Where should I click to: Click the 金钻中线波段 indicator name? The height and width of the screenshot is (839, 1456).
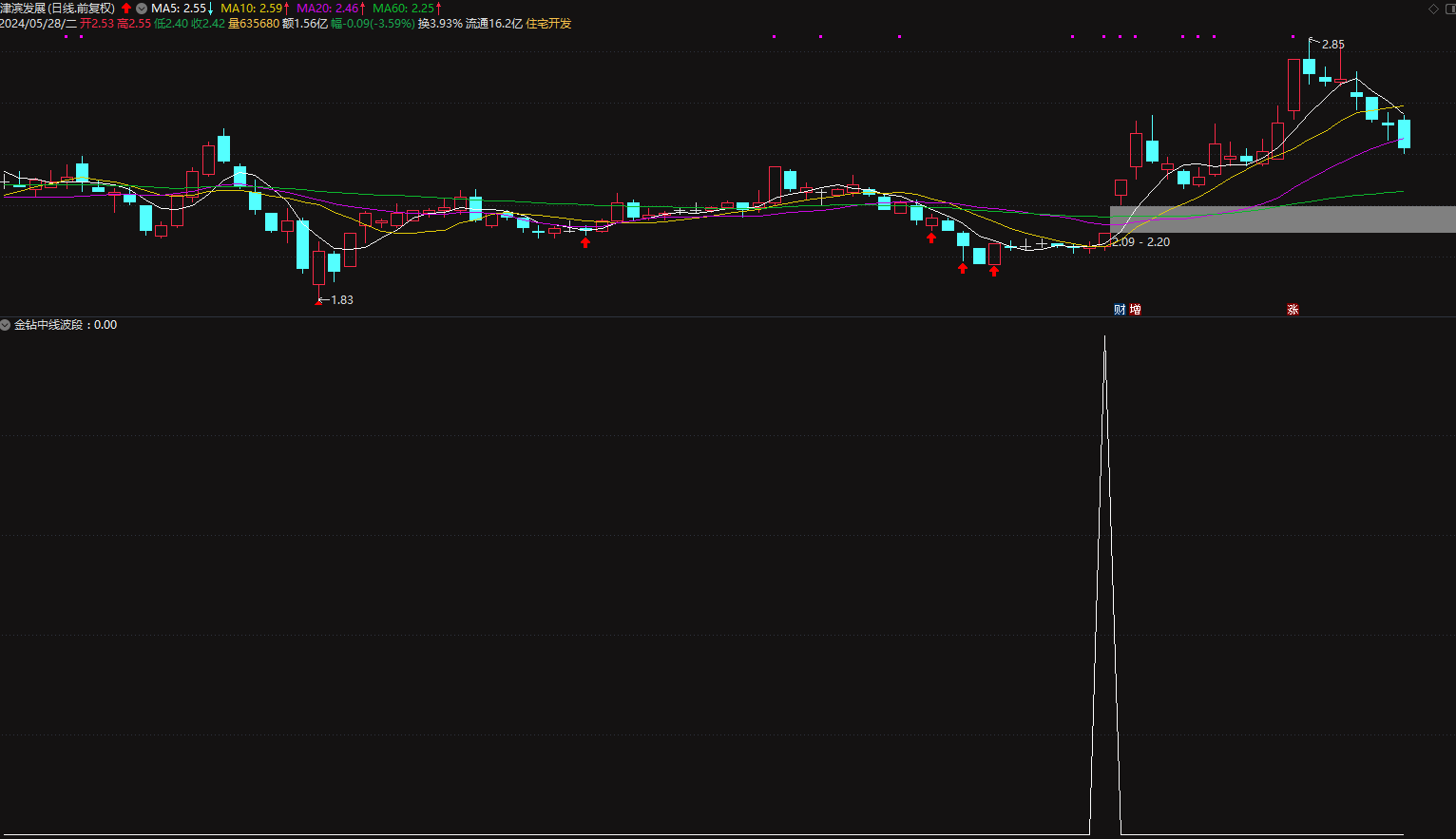click(x=48, y=325)
